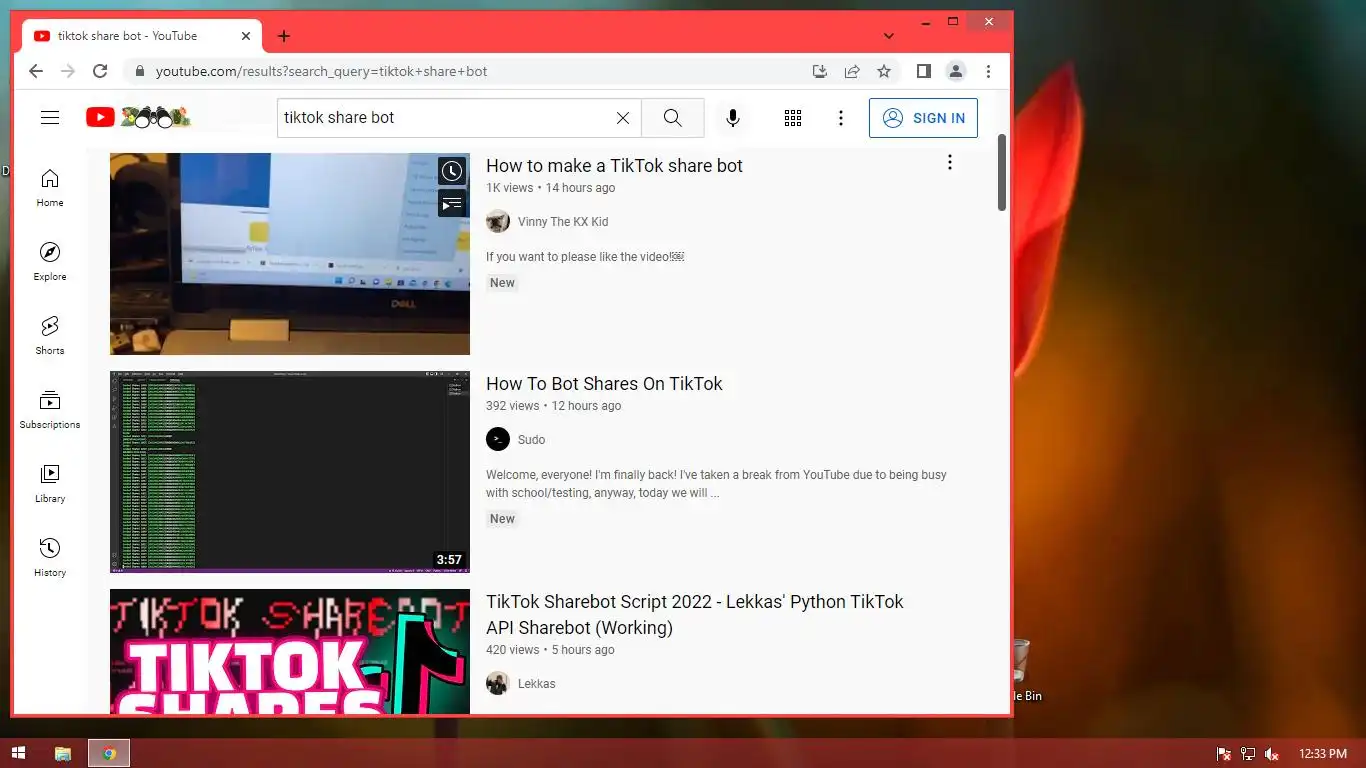Screen dimensions: 1366x768
Task: Select the 'tiktok share bot - YouTube' tab
Action: 140,36
